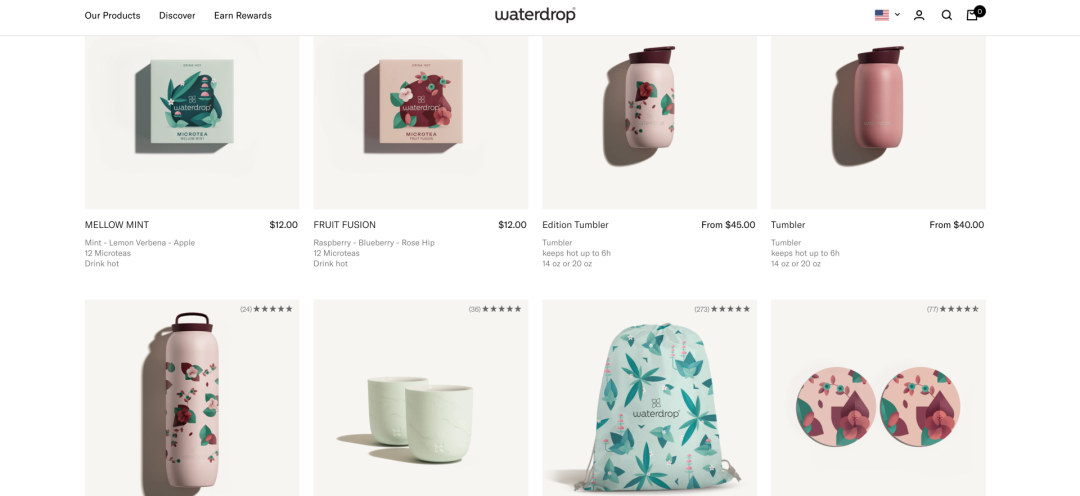The height and width of the screenshot is (496, 1080).
Task: Select the Mellow Mint box image
Action: 192,122
